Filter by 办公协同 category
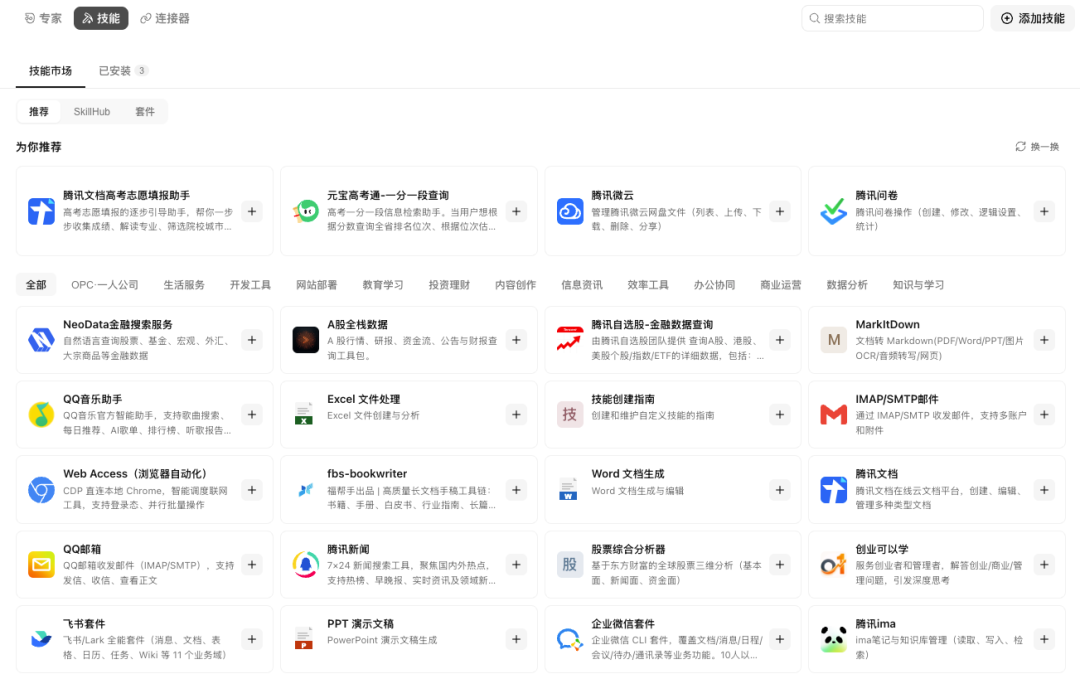This screenshot has height=674, width=1080. (x=714, y=285)
